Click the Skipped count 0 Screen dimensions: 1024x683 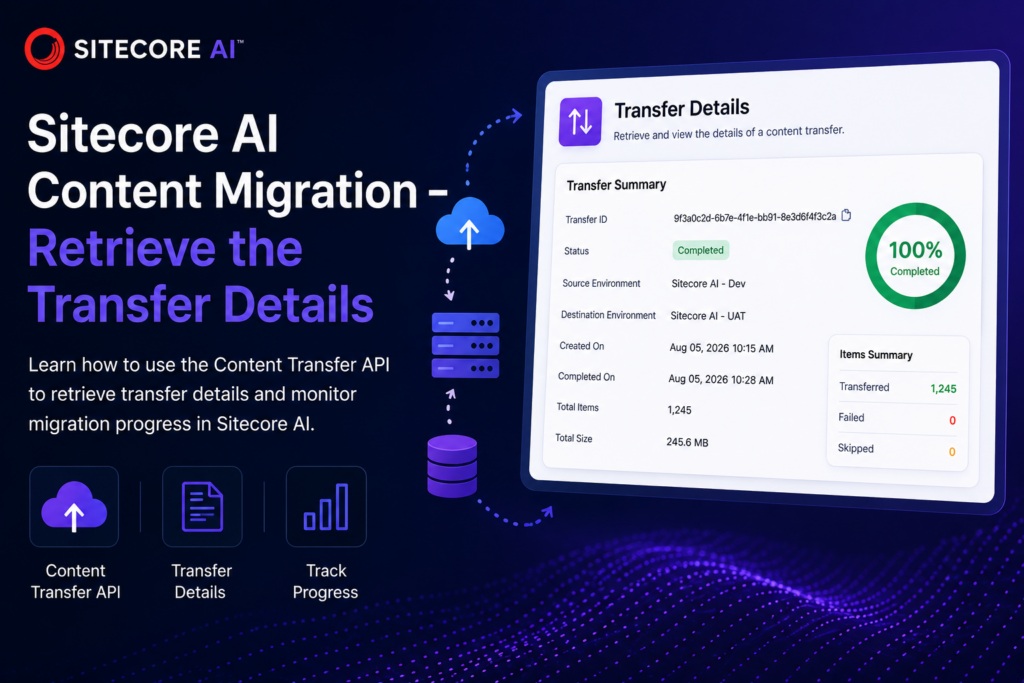click(952, 452)
